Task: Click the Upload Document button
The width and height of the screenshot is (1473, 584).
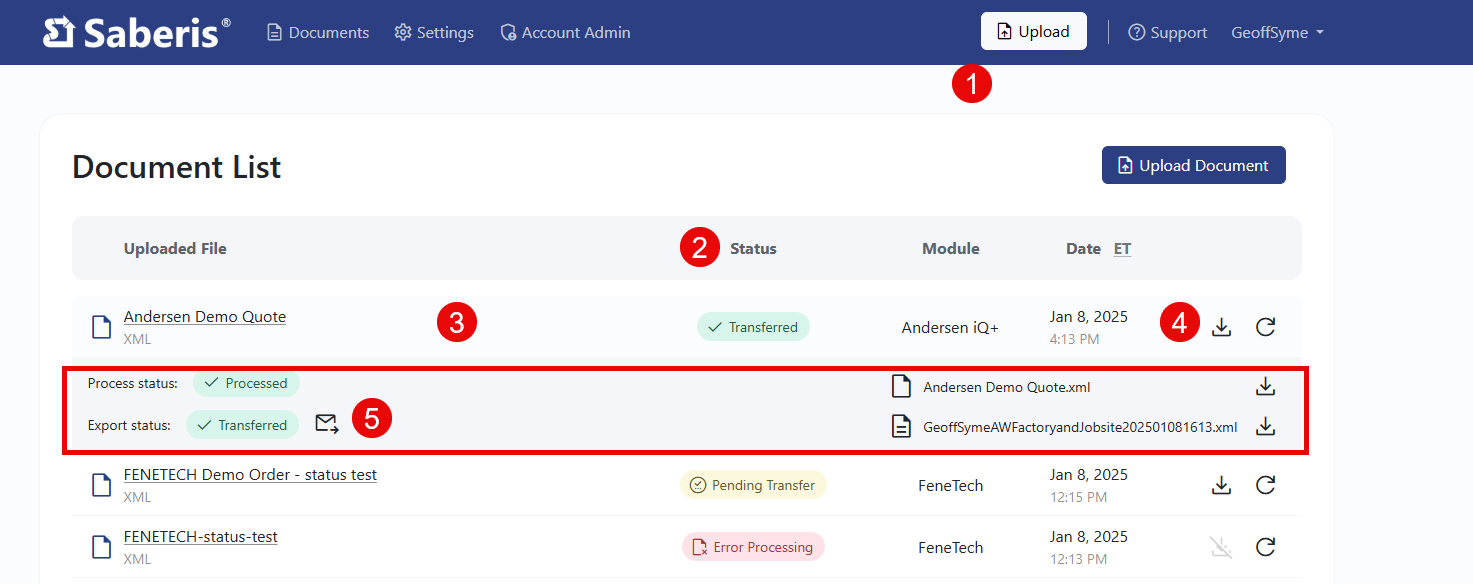Action: point(1193,165)
